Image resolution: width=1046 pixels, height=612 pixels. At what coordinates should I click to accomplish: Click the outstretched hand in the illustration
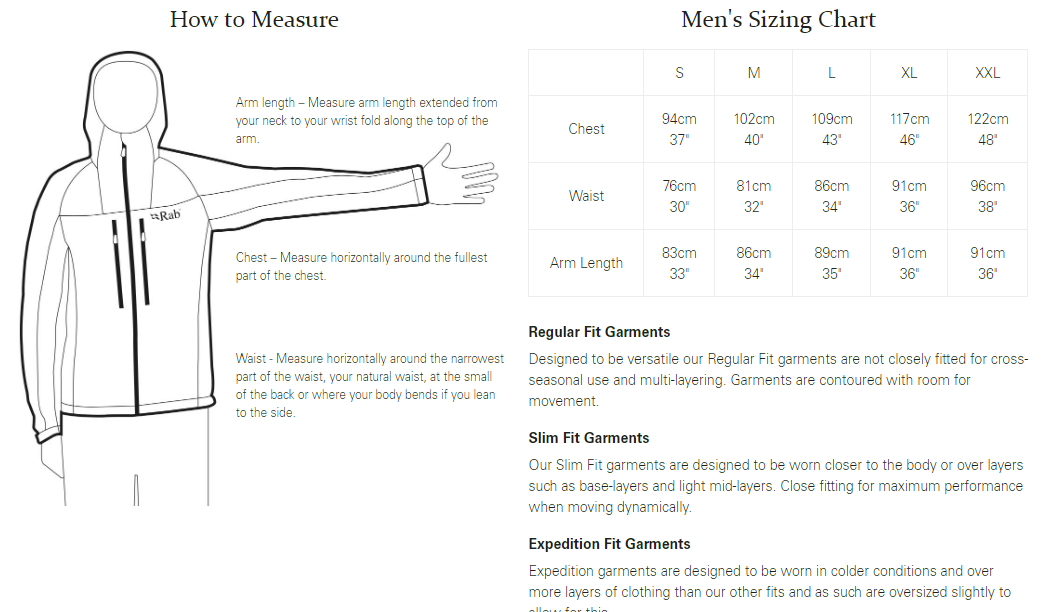(462, 175)
